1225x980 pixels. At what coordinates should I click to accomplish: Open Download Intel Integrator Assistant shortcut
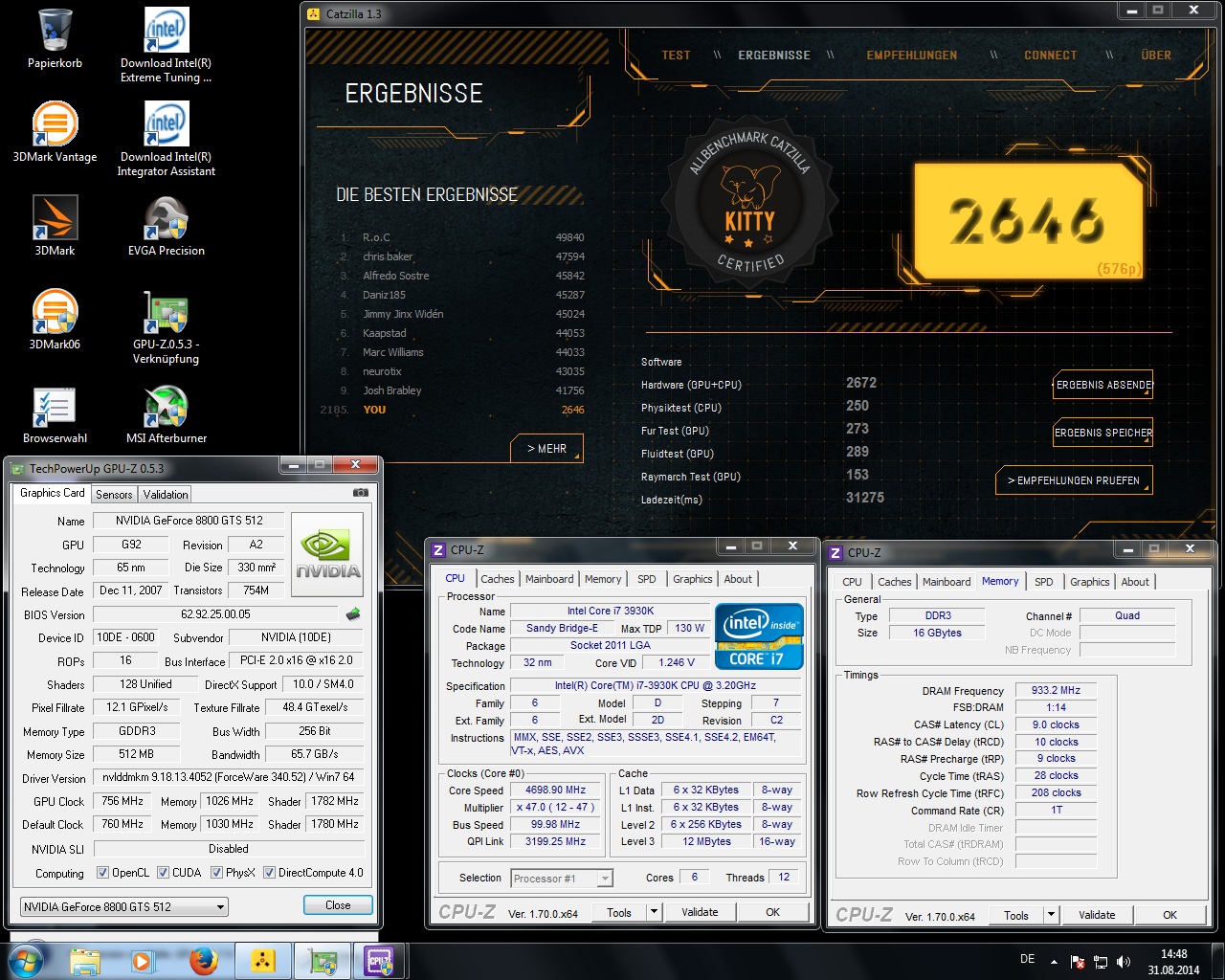coord(166,139)
